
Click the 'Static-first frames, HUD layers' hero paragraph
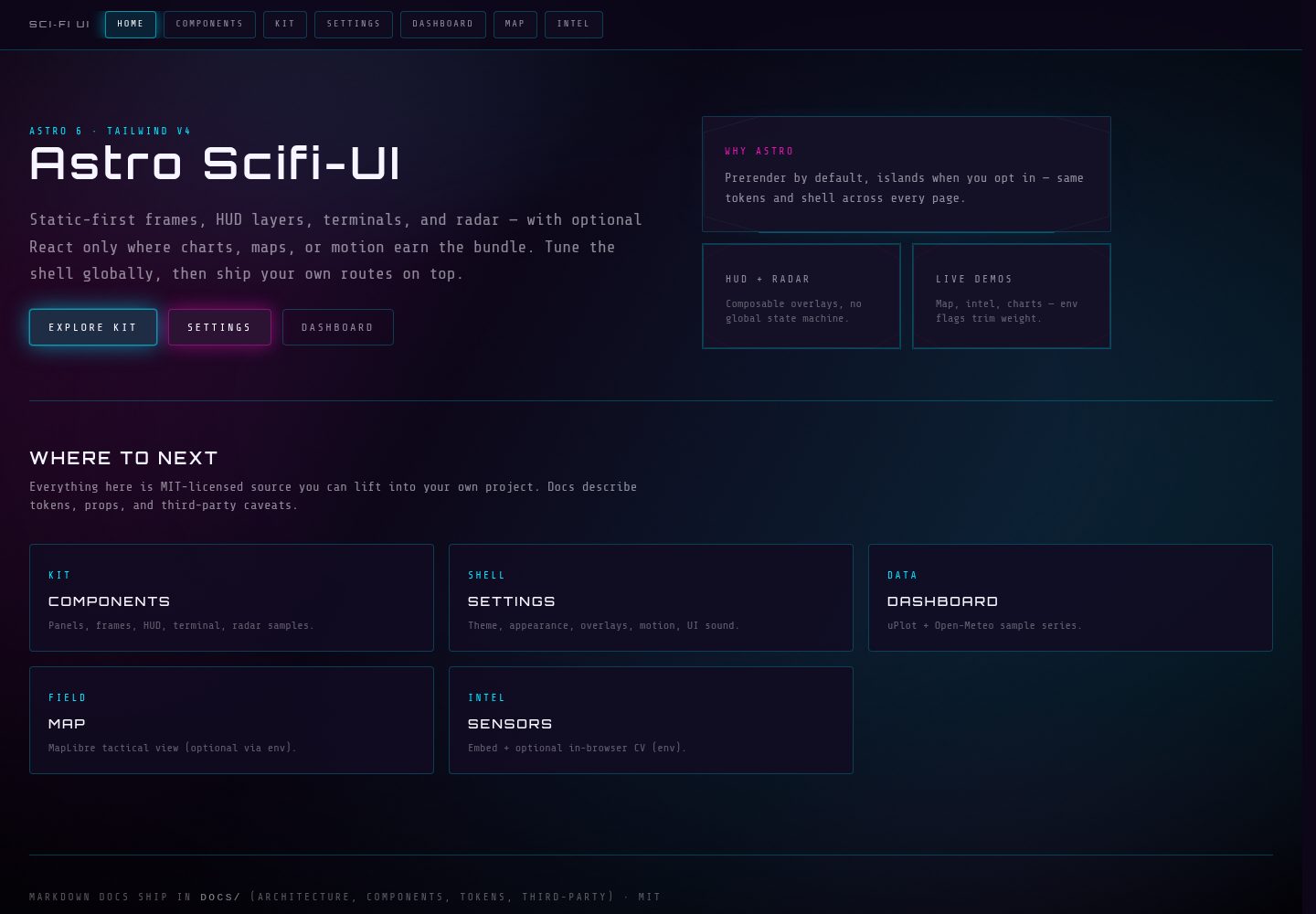click(x=335, y=247)
